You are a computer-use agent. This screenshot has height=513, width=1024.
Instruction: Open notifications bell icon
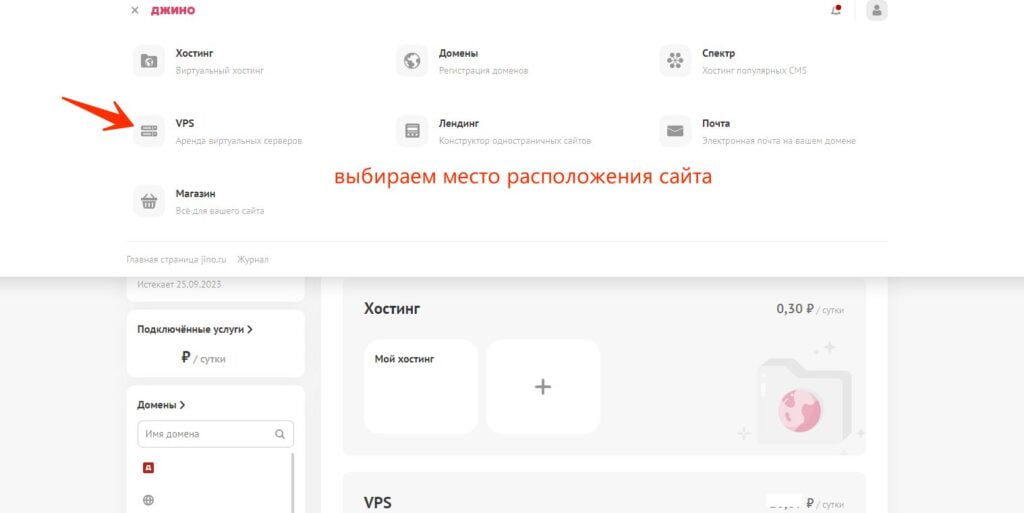(x=836, y=10)
